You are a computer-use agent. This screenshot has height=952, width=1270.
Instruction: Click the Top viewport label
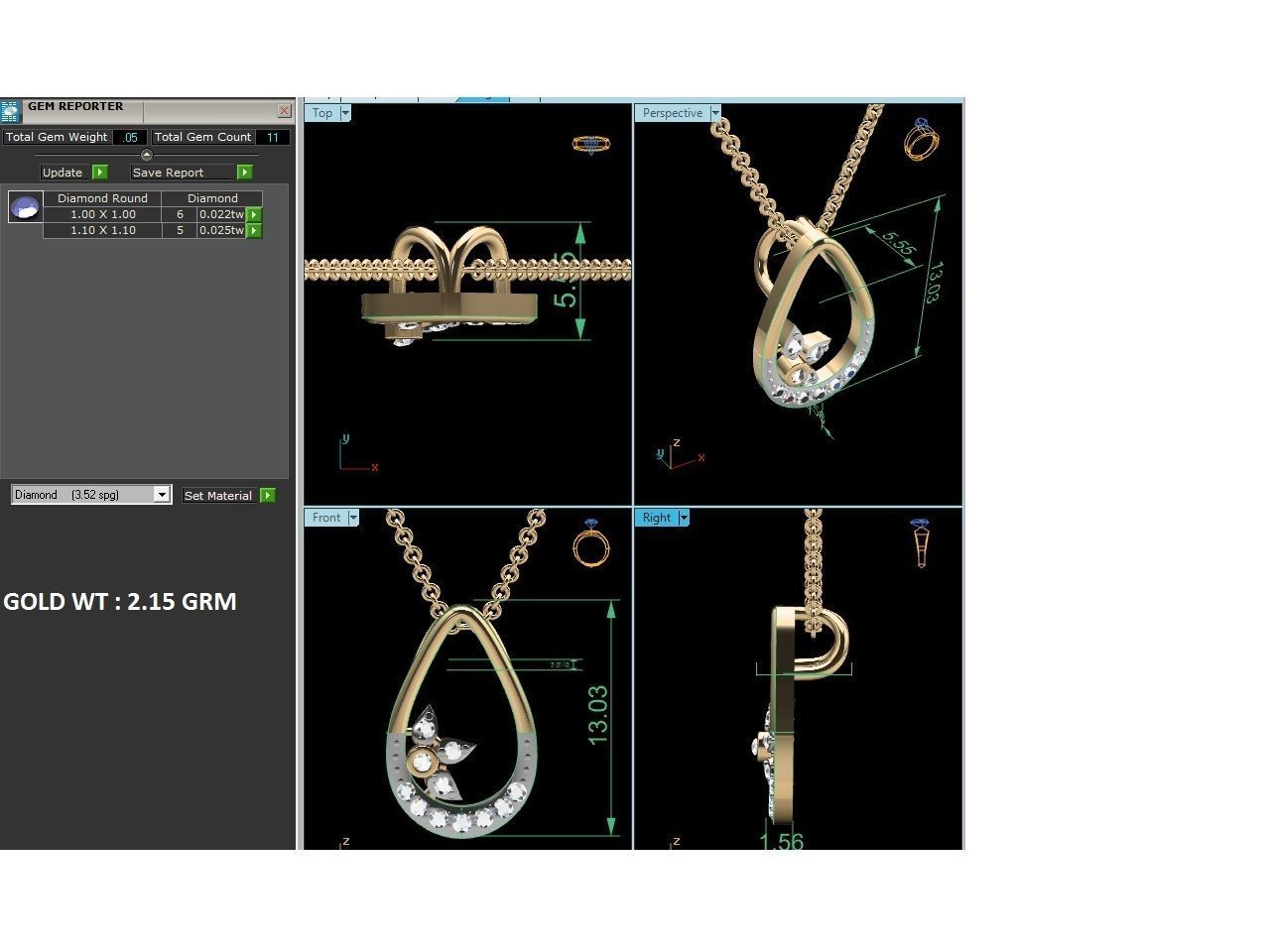click(x=322, y=113)
